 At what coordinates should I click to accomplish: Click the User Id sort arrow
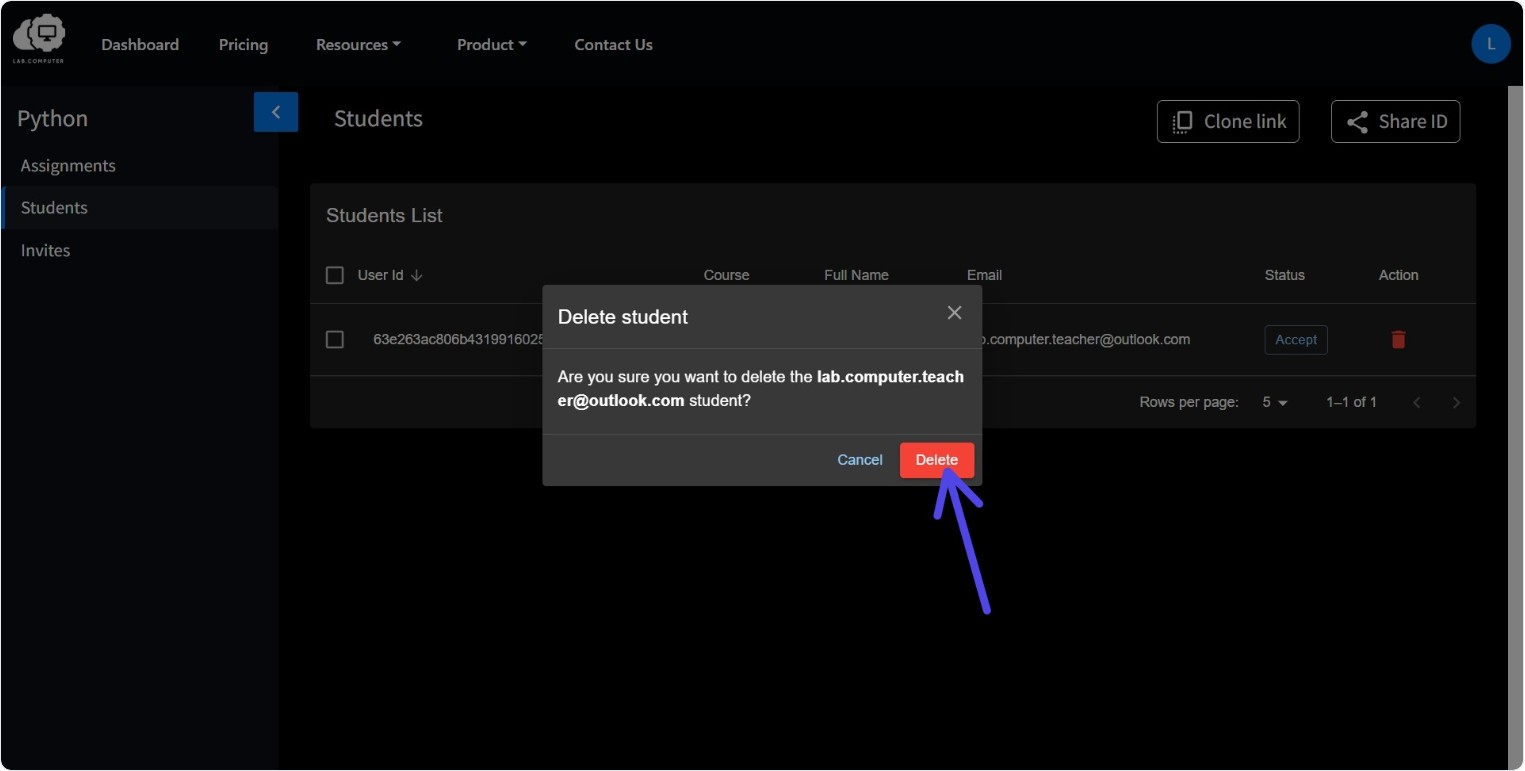pyautogui.click(x=417, y=275)
